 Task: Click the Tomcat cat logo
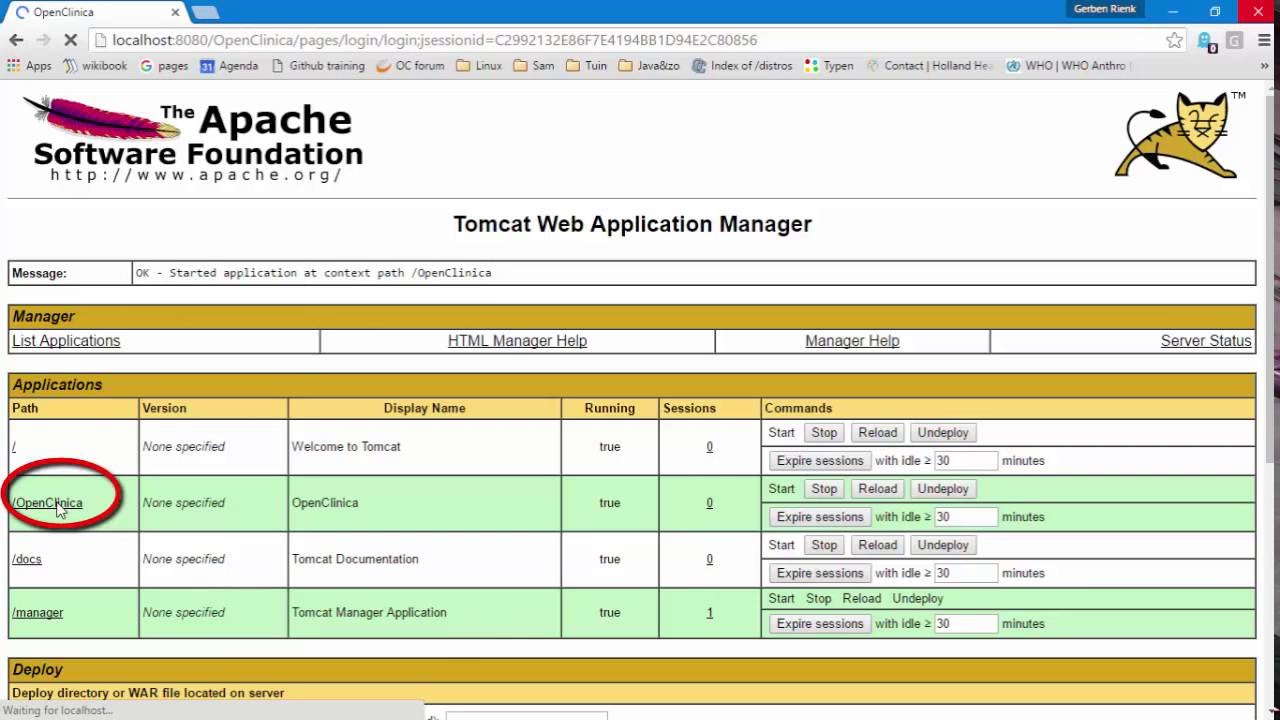tap(1181, 134)
